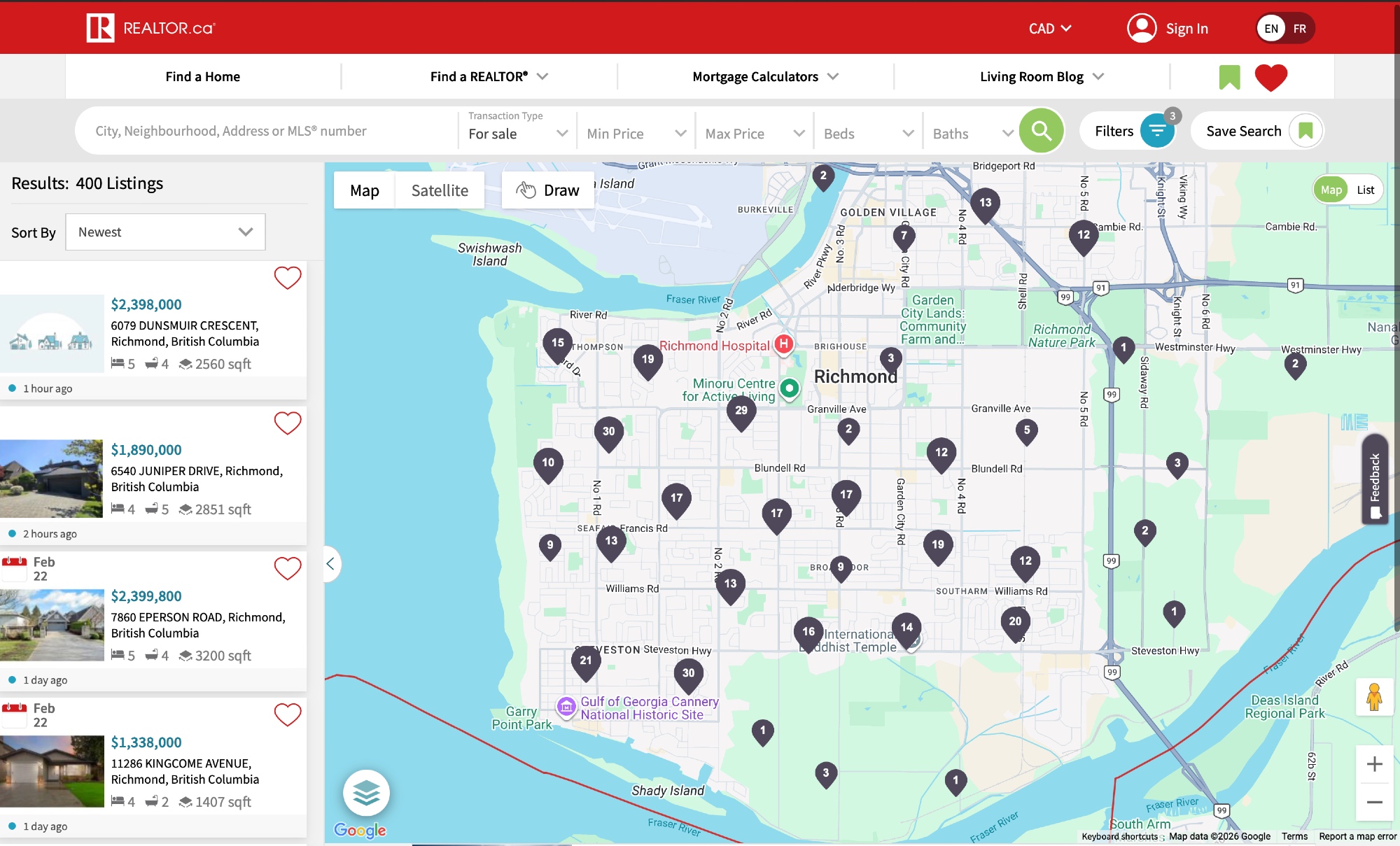Screen dimensions: 1400x846
Task: Open the CAD currency dropdown
Action: (1049, 29)
